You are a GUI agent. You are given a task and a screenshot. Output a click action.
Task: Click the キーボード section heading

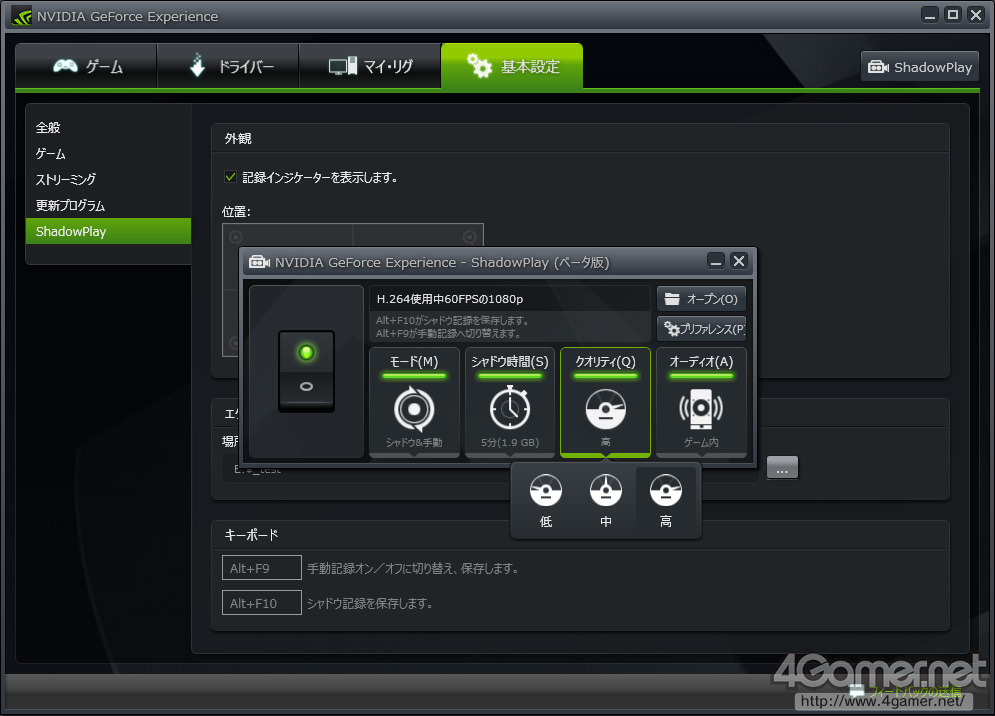tap(251, 535)
